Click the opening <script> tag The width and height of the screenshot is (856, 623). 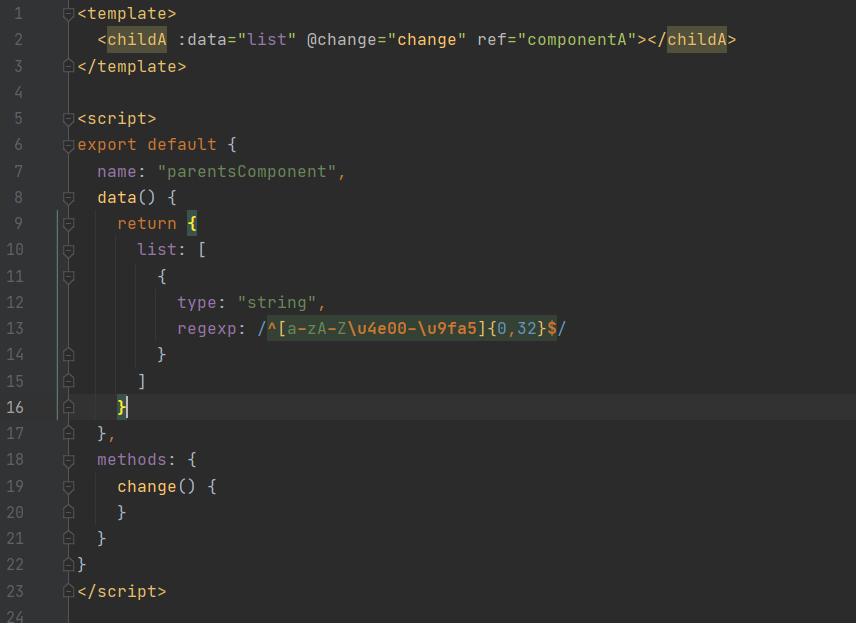coord(117,118)
